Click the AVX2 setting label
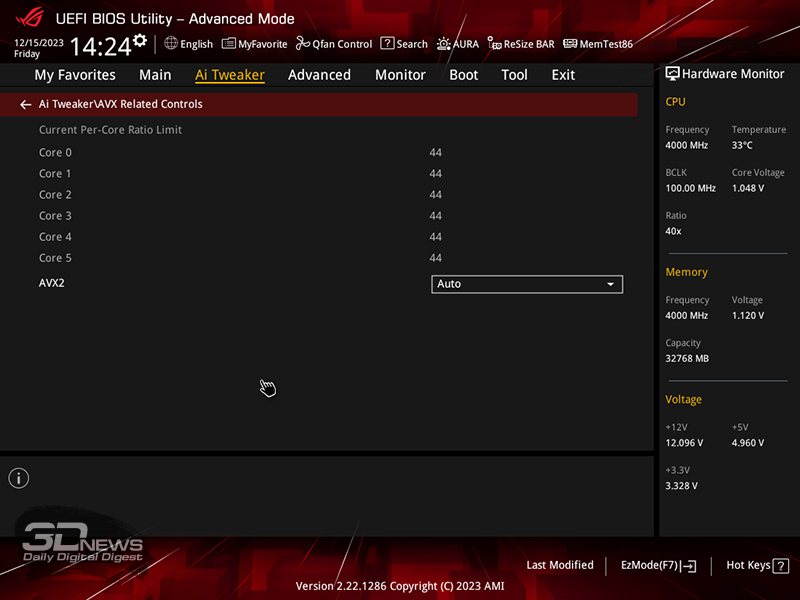The width and height of the screenshot is (800, 600). tap(52, 283)
